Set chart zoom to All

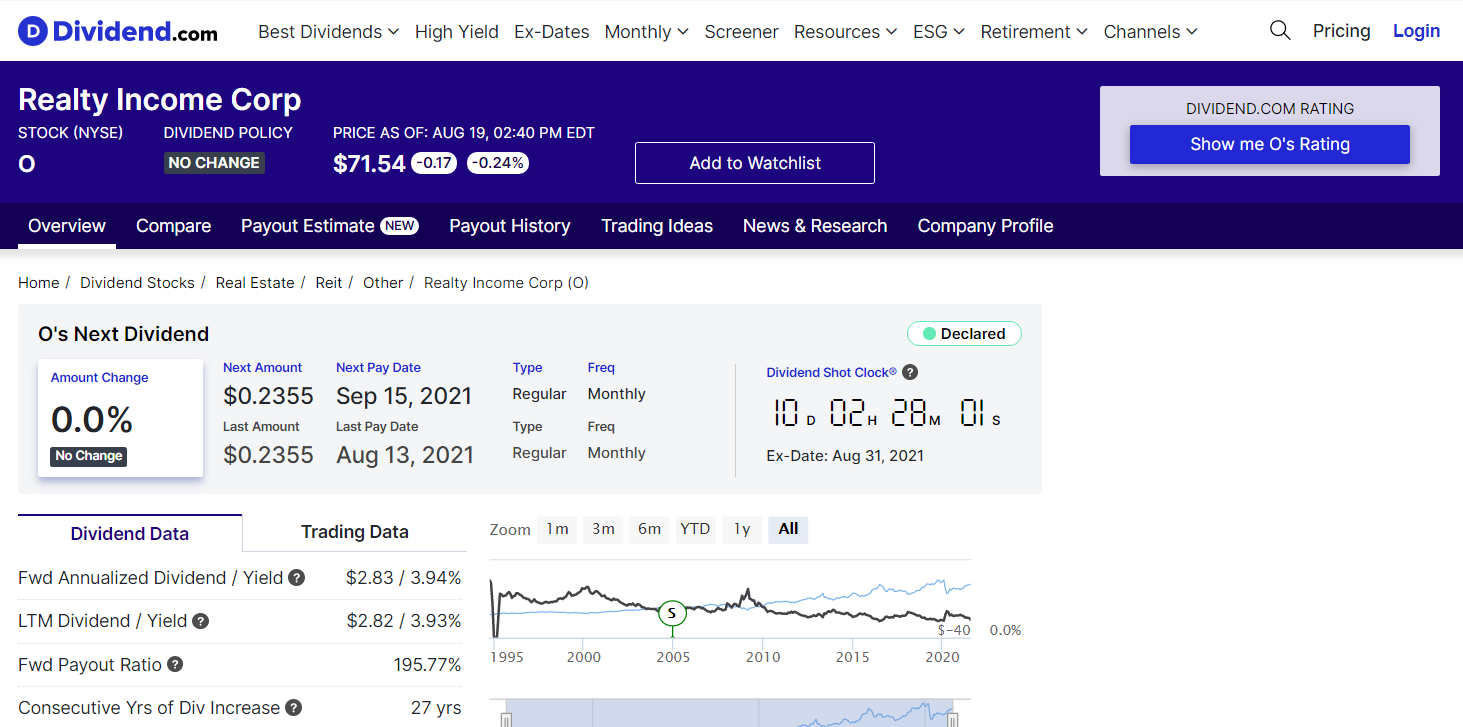click(788, 529)
